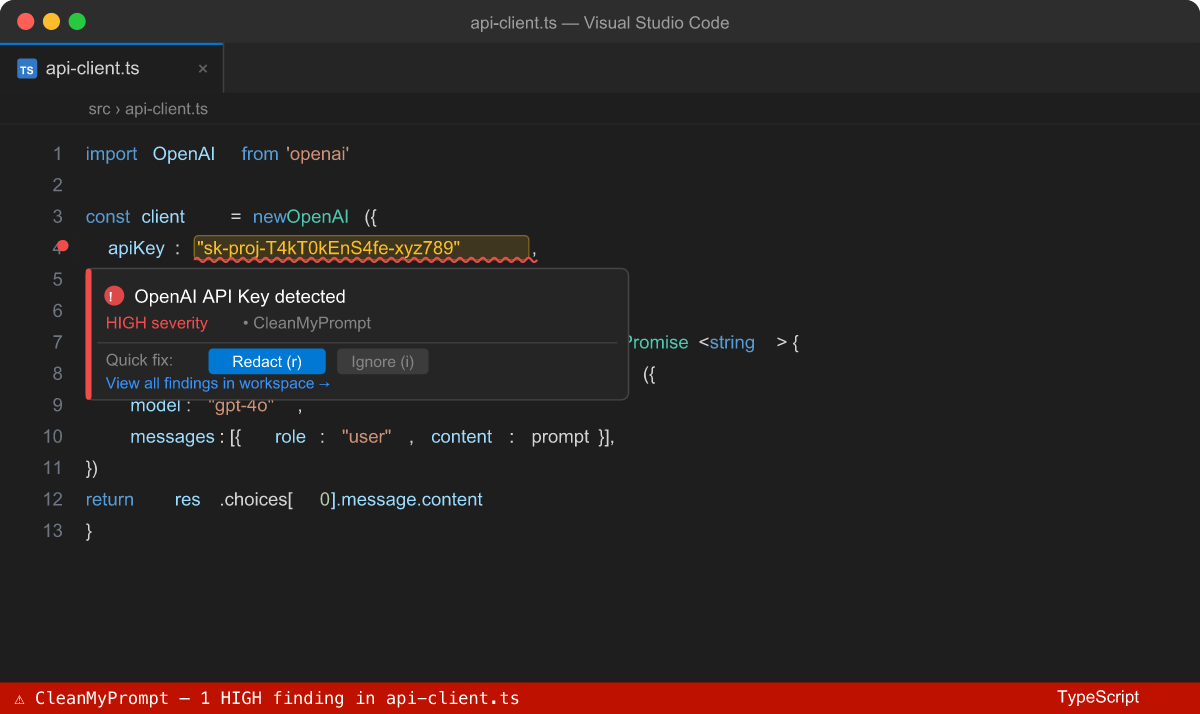This screenshot has height=714, width=1200.
Task: Click the 'openai' import string
Action: tap(317, 154)
